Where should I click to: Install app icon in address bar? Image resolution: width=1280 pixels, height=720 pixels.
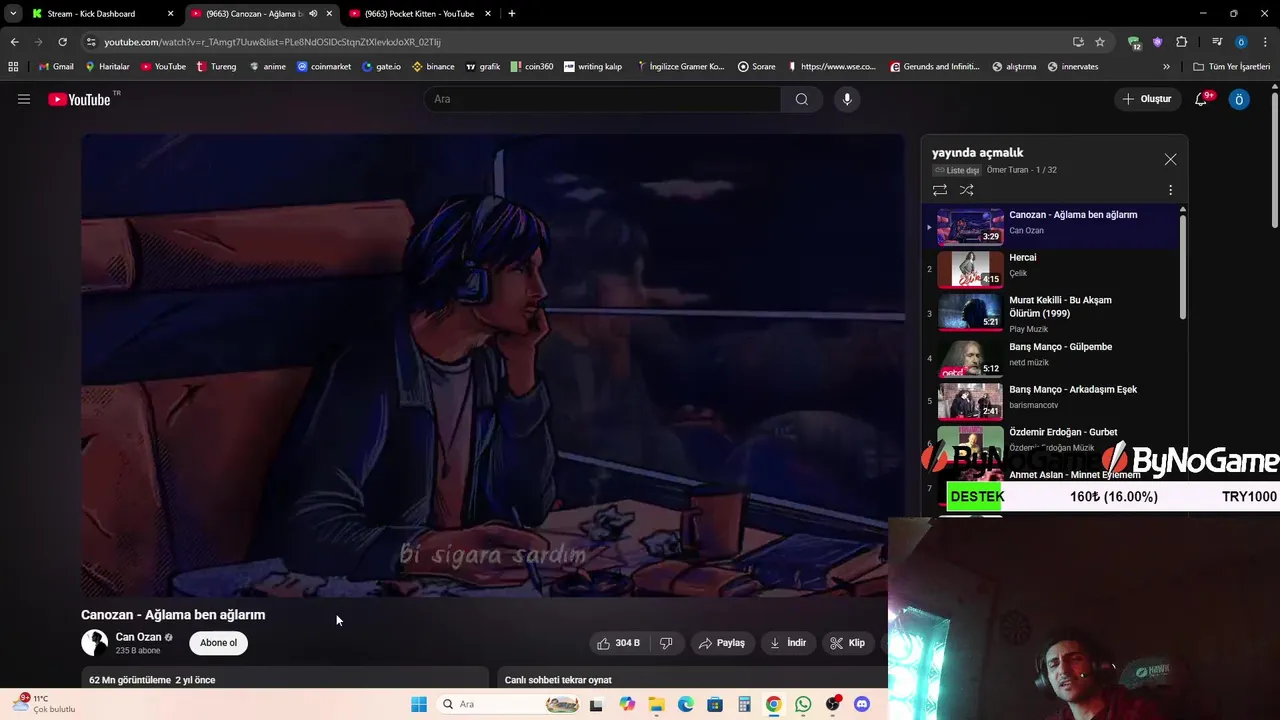click(1078, 42)
